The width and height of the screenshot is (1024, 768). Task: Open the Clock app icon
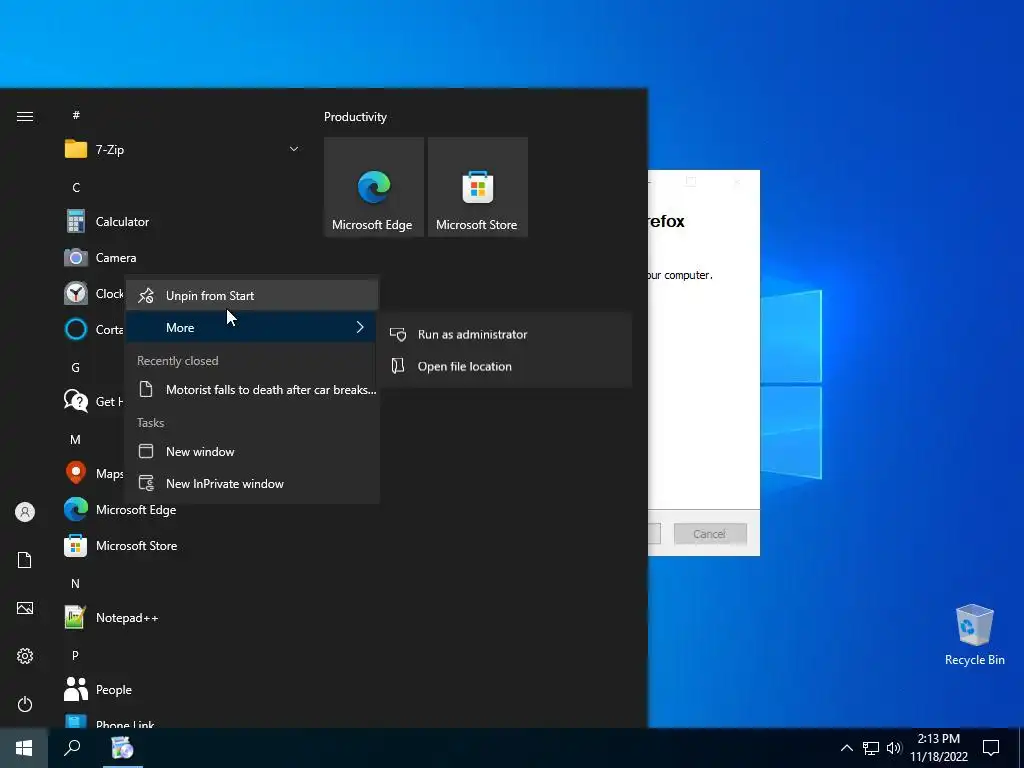[76, 293]
